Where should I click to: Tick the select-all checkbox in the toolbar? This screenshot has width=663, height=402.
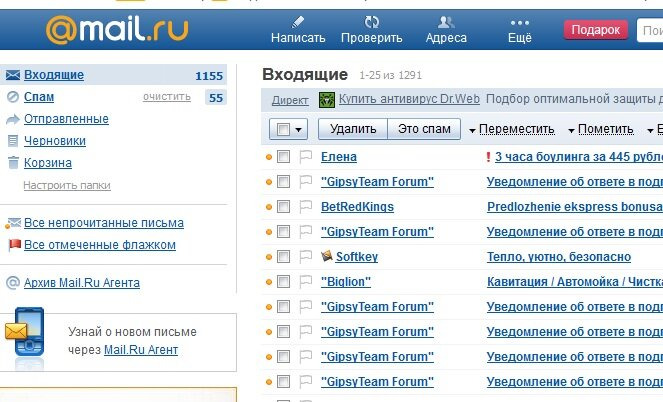point(283,129)
